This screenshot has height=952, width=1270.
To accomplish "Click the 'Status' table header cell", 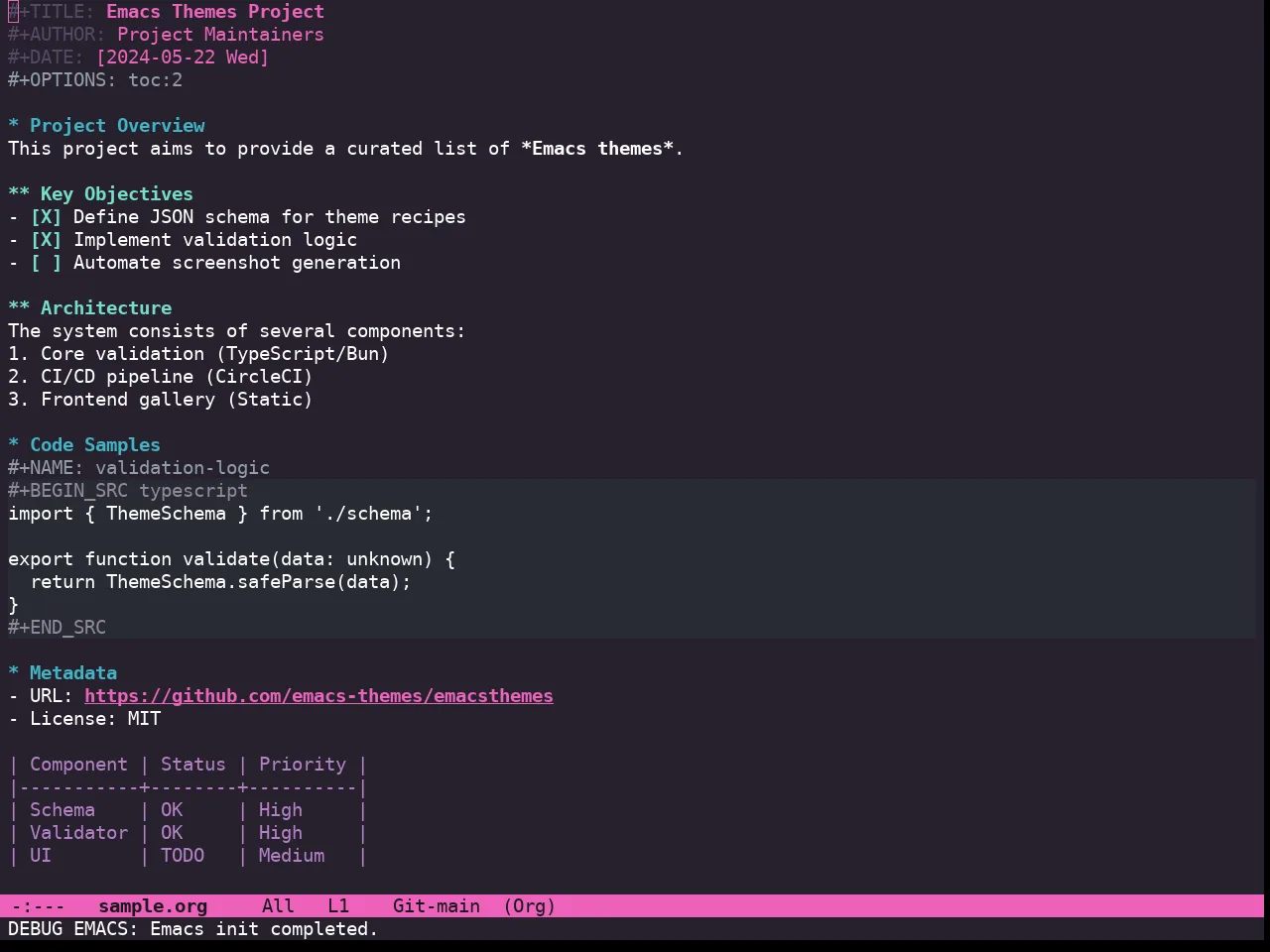I will [x=193, y=765].
